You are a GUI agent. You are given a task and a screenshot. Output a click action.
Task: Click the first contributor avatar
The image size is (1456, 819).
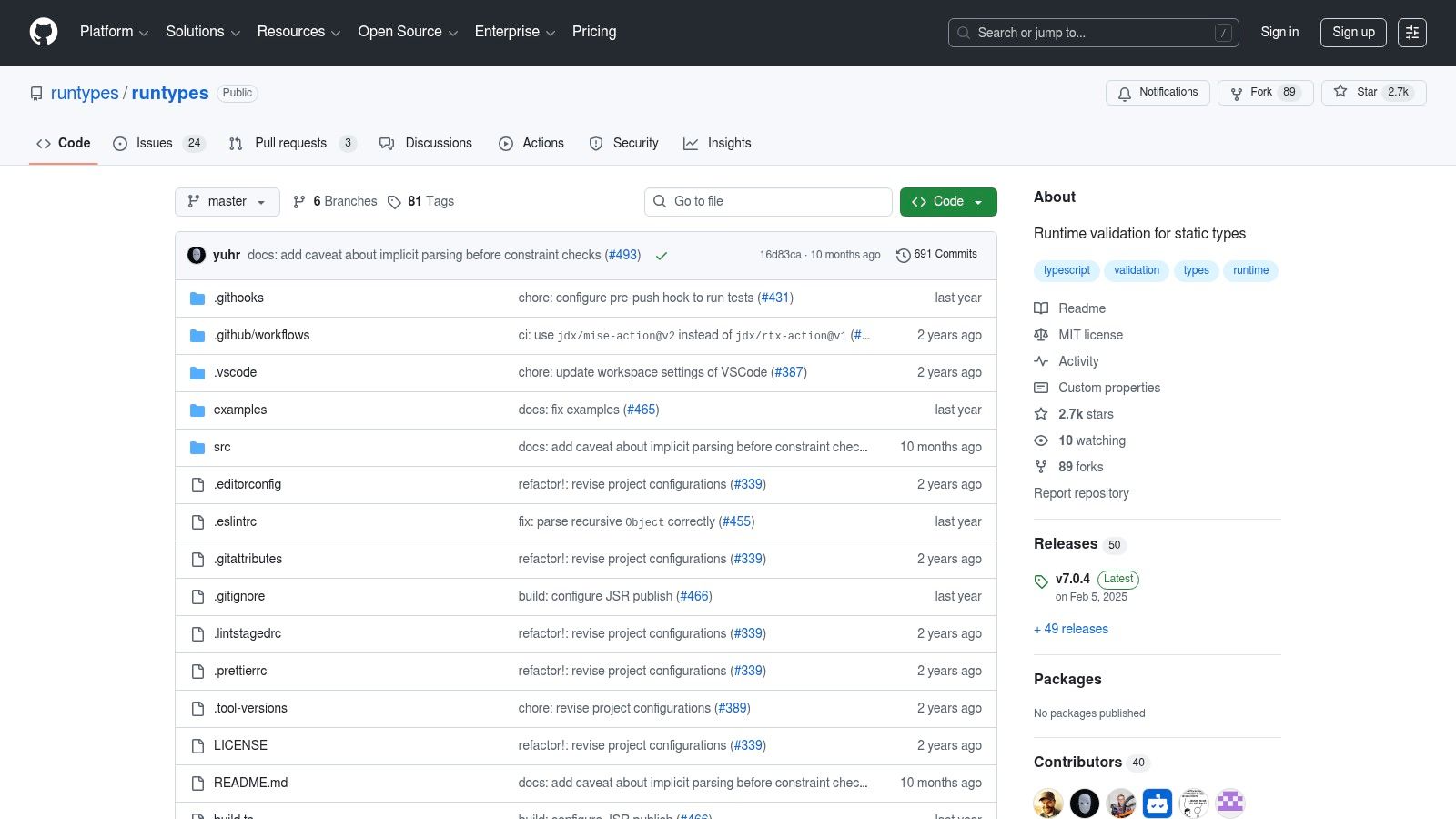click(x=1048, y=803)
